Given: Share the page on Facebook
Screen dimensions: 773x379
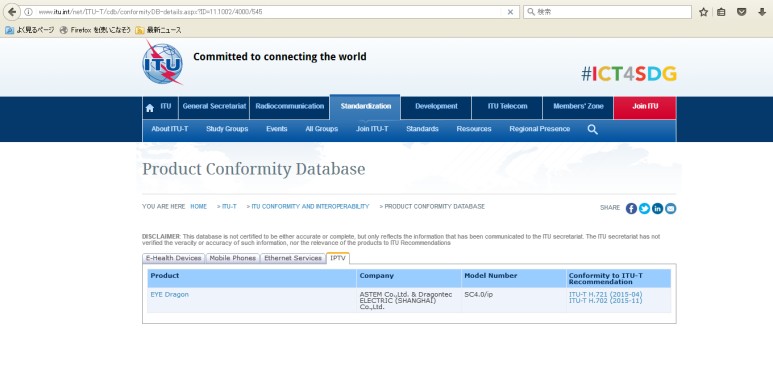Looking at the screenshot, I should [631, 208].
